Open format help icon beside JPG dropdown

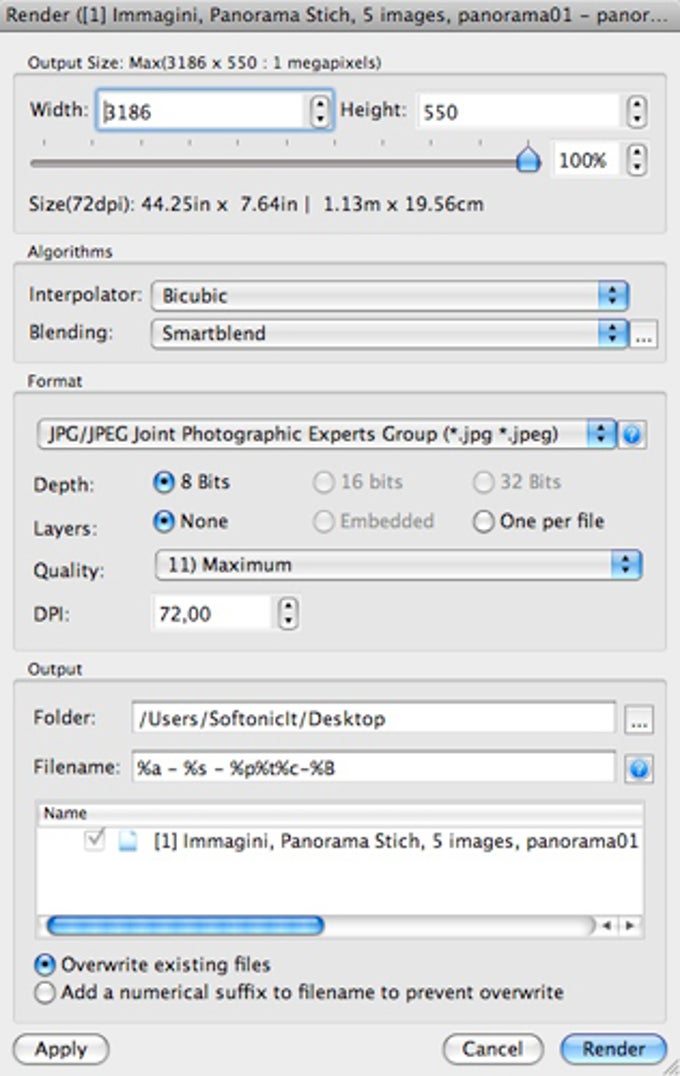click(632, 434)
